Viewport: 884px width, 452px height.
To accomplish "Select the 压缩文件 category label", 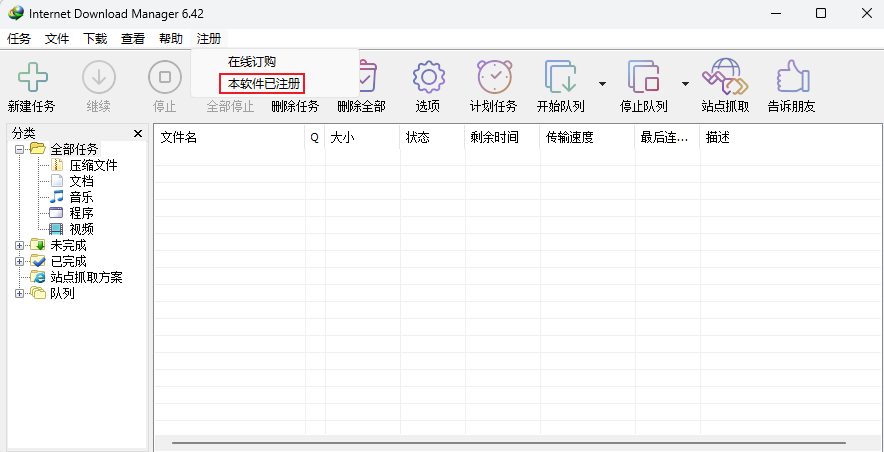I will coord(93,165).
